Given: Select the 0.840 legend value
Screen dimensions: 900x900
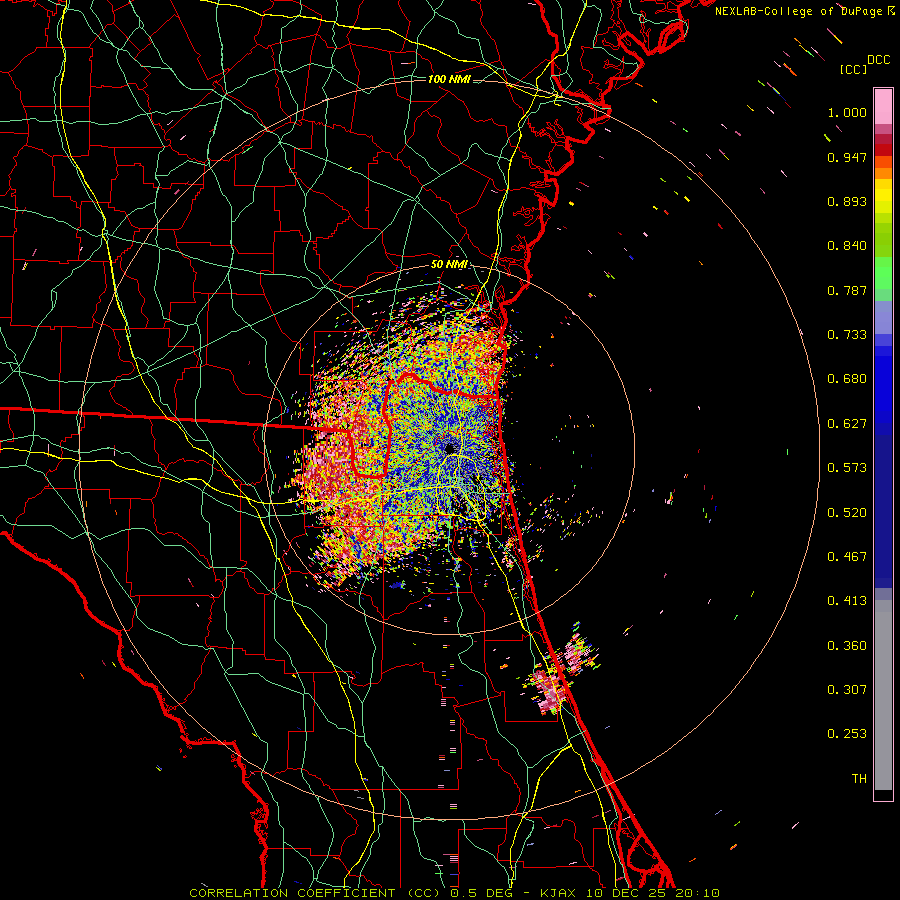Looking at the screenshot, I should pos(847,246).
